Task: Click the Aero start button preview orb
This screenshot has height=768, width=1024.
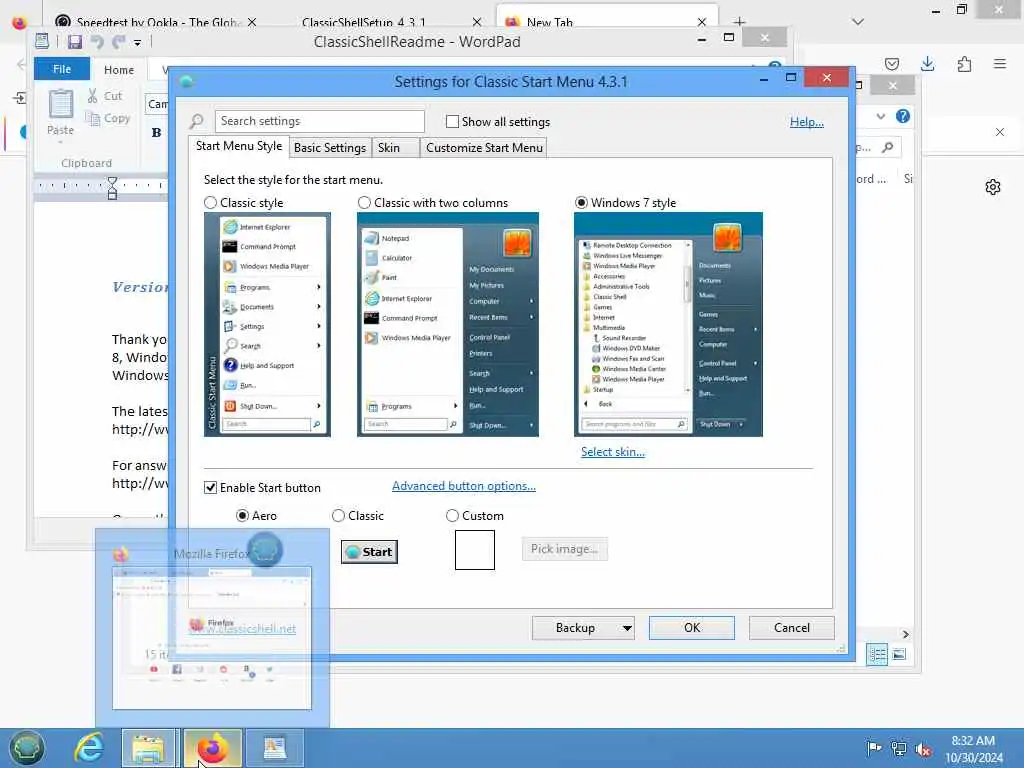Action: (x=264, y=550)
